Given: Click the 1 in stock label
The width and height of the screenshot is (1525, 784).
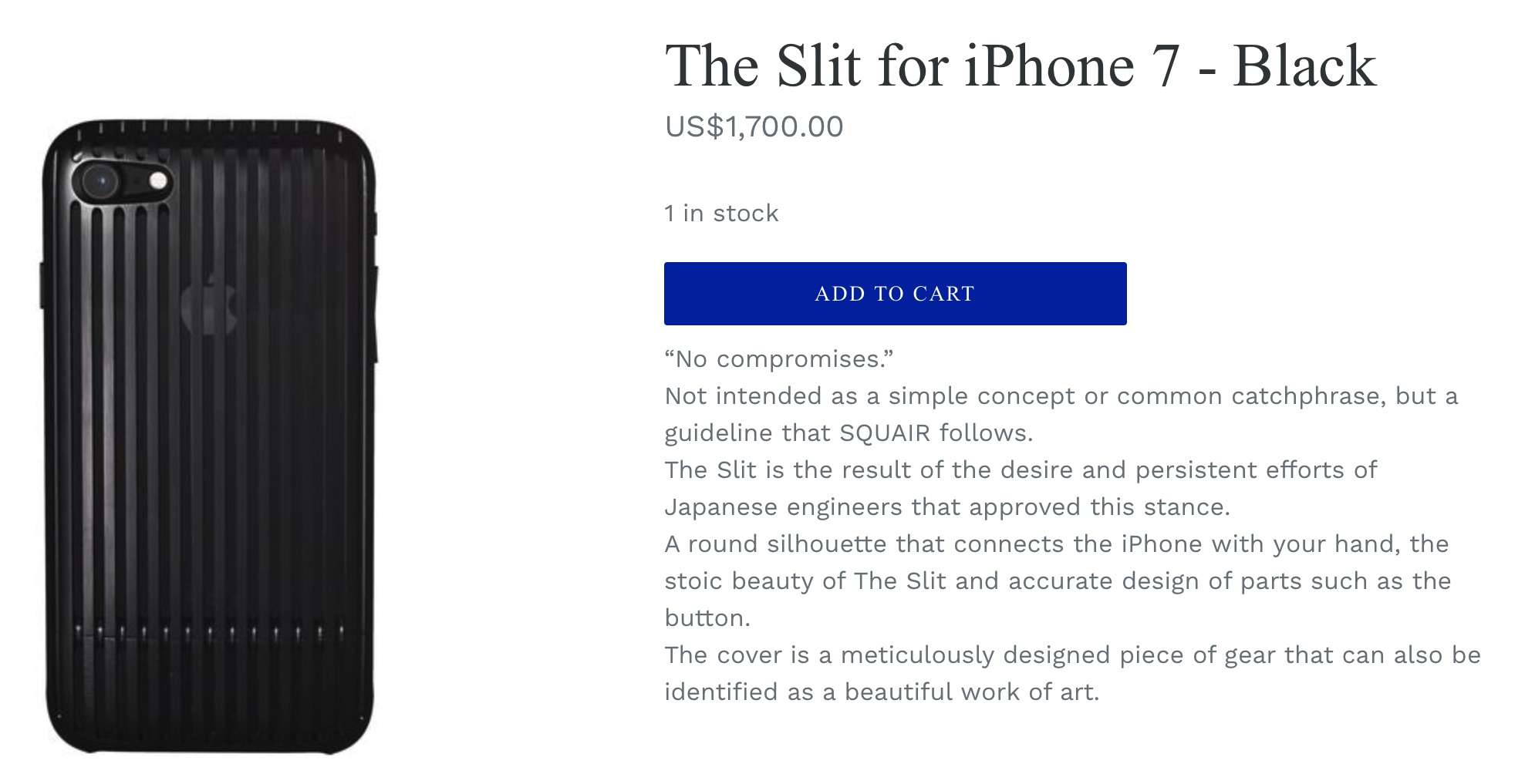Looking at the screenshot, I should coord(721,214).
